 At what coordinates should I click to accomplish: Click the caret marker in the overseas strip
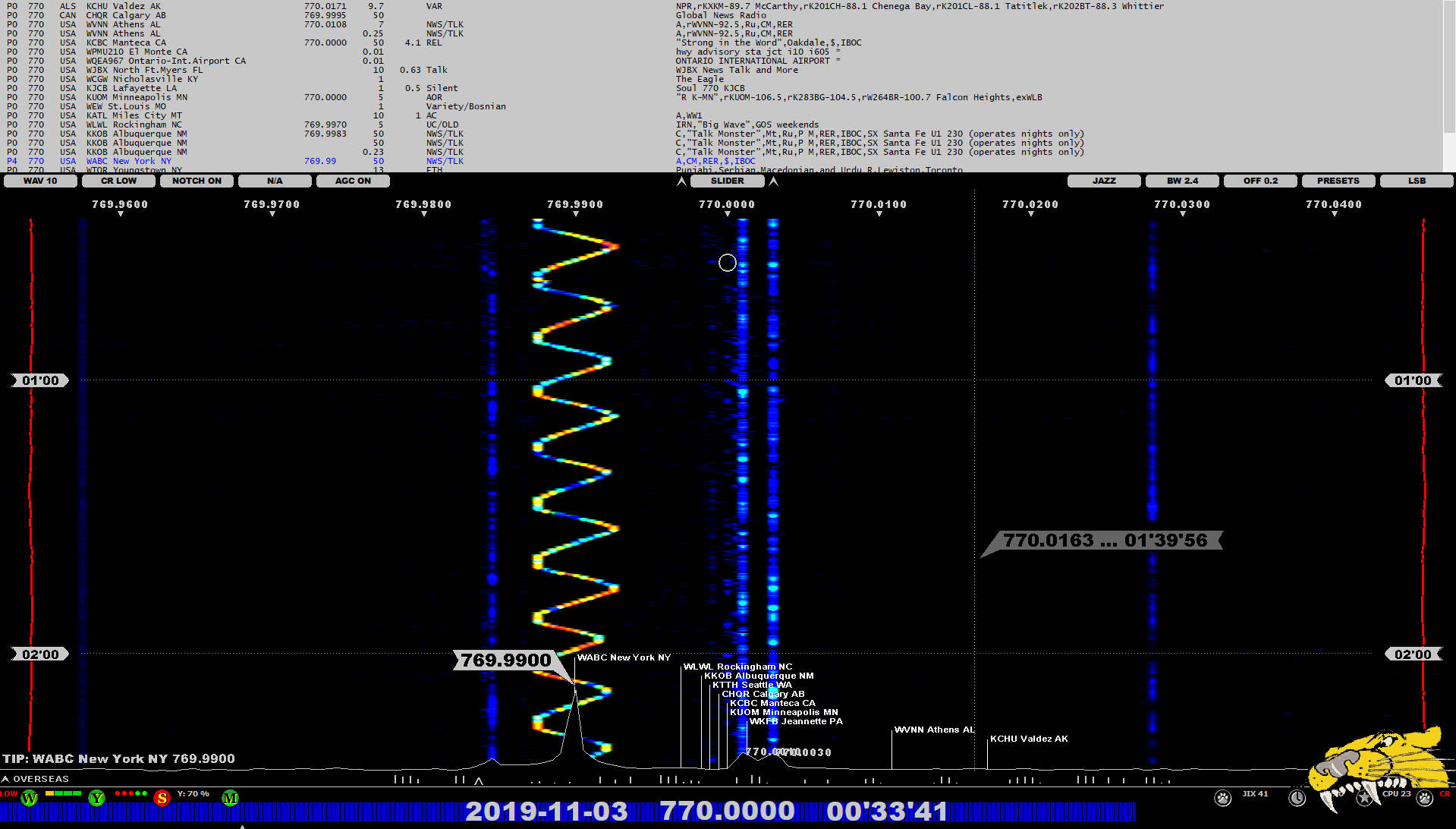[479, 780]
